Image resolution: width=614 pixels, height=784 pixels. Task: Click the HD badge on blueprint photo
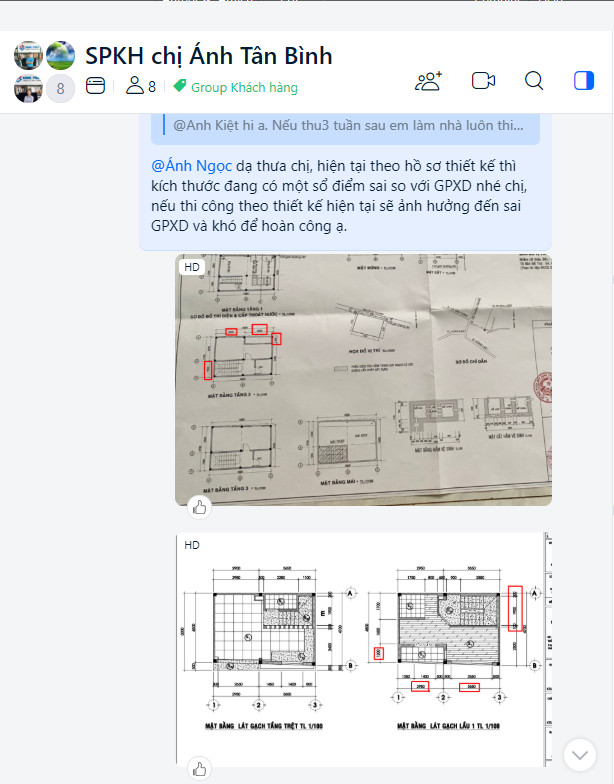click(192, 267)
